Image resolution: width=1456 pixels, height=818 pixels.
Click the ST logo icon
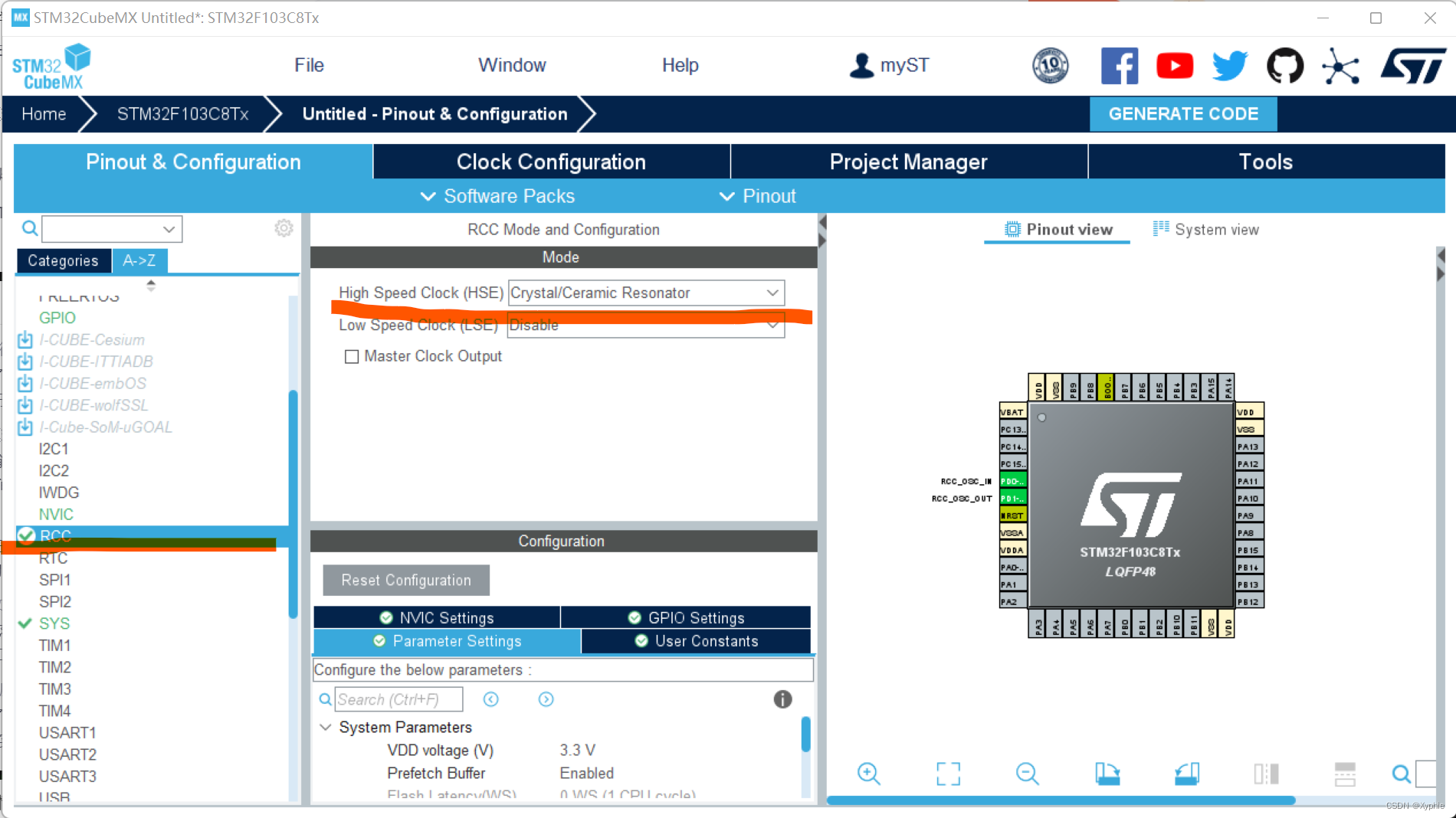click(1413, 66)
